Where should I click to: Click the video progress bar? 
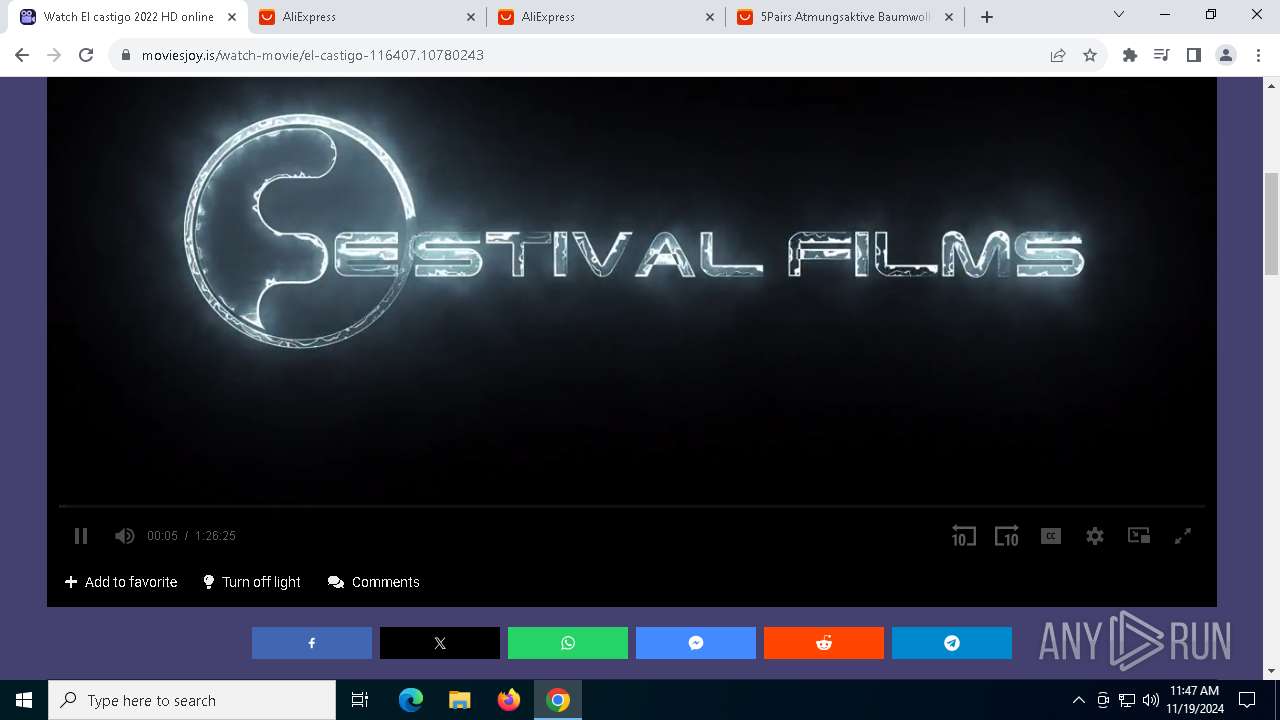point(632,507)
